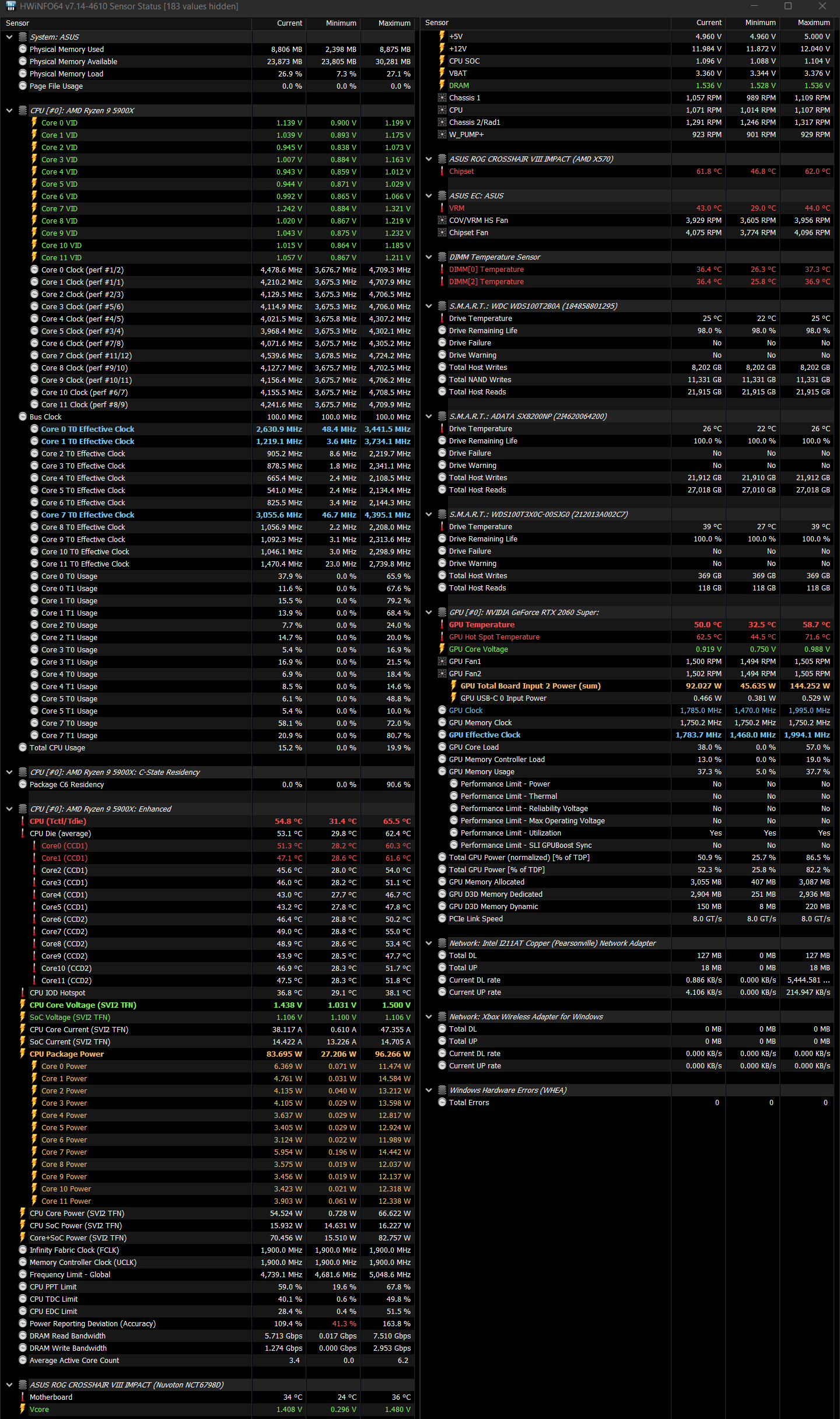The height and width of the screenshot is (1419, 840).
Task: Click the DIMM[0] Temperature thermometer icon
Action: [x=442, y=269]
